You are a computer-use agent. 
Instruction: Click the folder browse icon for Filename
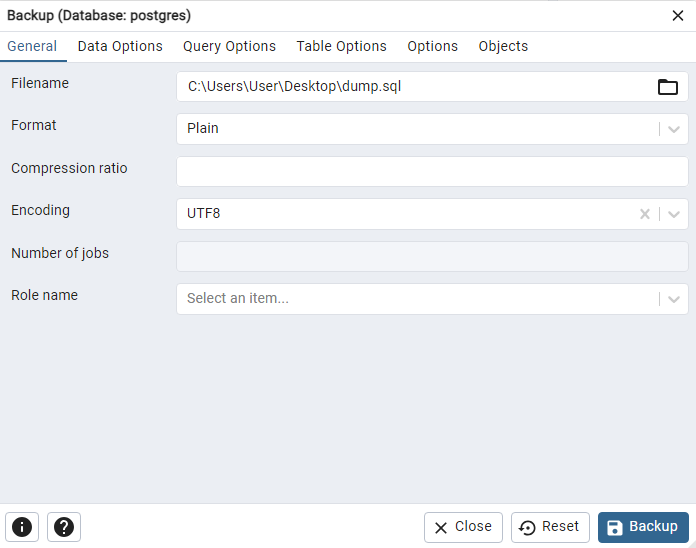[668, 87]
